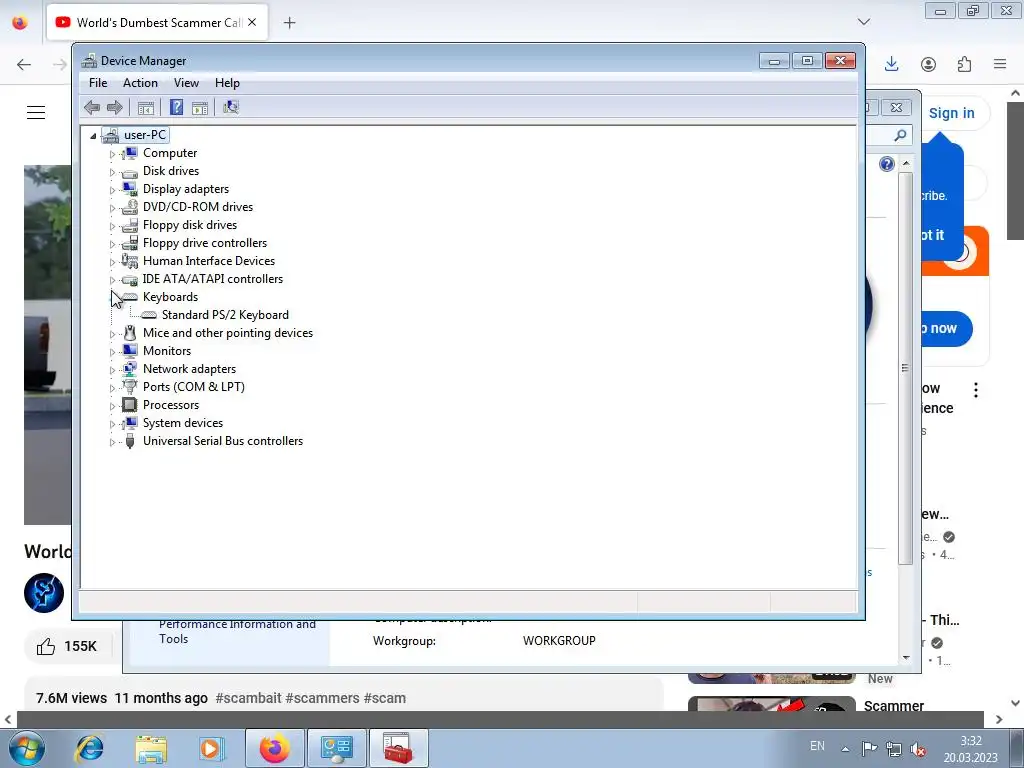Expand the Processors category
The height and width of the screenshot is (768, 1024).
click(112, 406)
